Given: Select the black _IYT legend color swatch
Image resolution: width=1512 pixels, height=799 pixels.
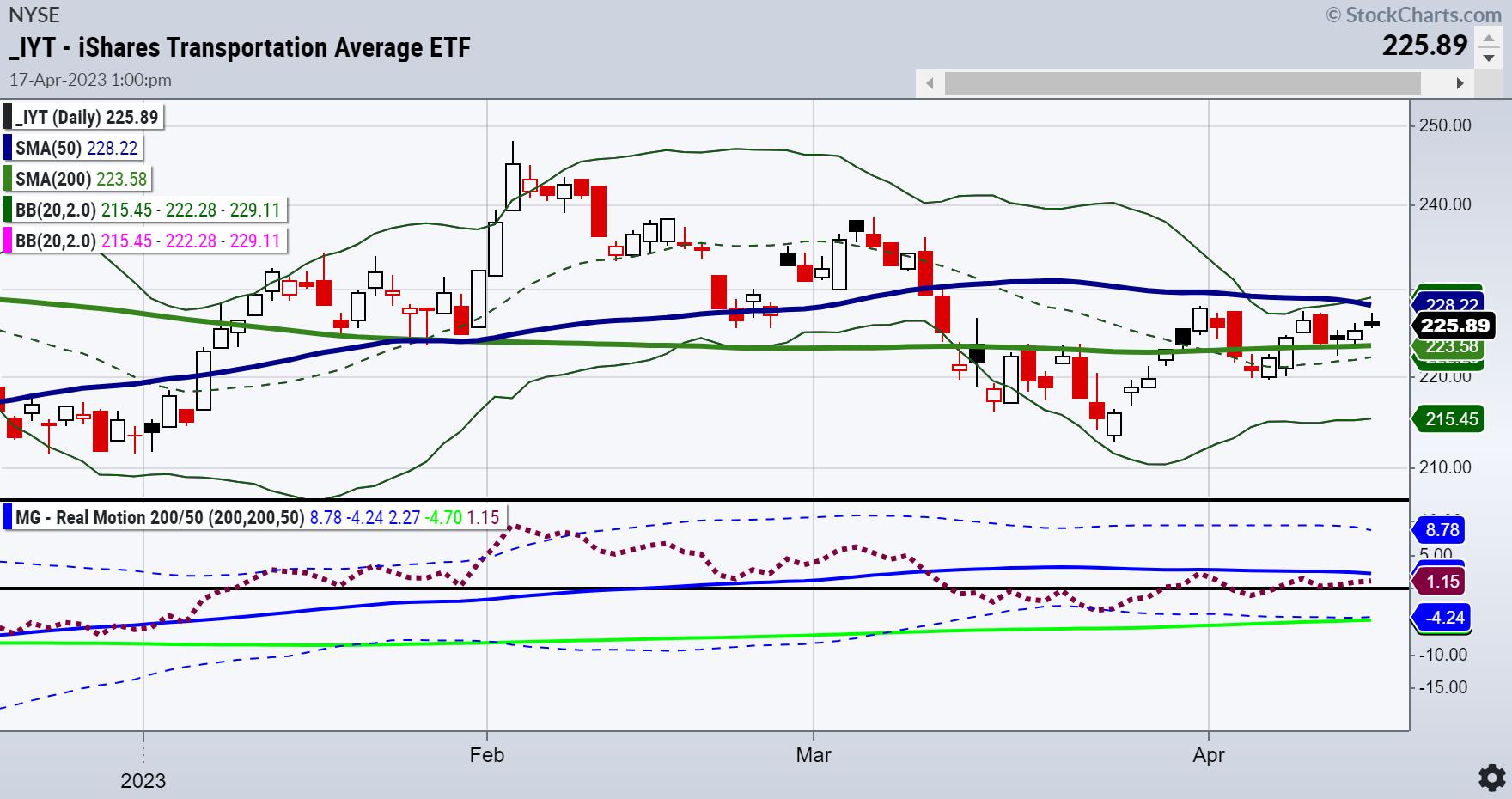Looking at the screenshot, I should pyautogui.click(x=8, y=117).
